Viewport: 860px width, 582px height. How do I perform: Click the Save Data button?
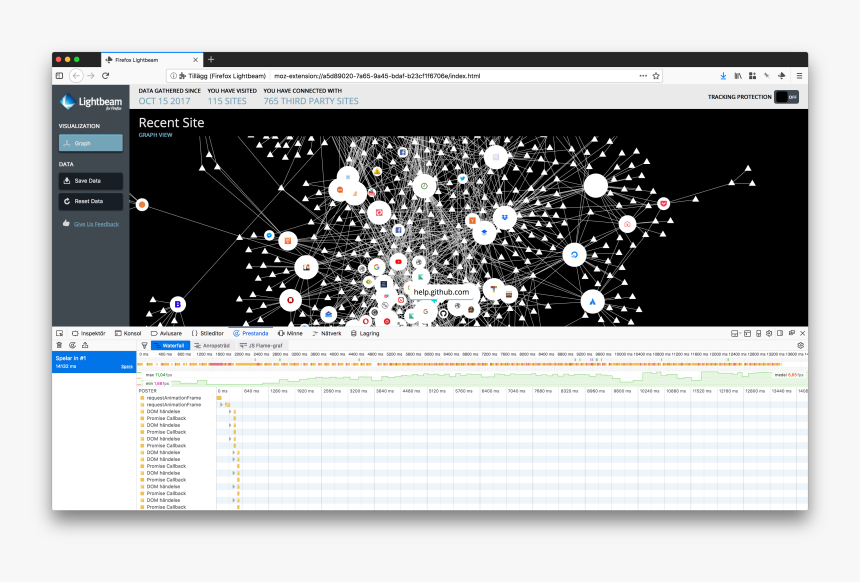[x=90, y=180]
